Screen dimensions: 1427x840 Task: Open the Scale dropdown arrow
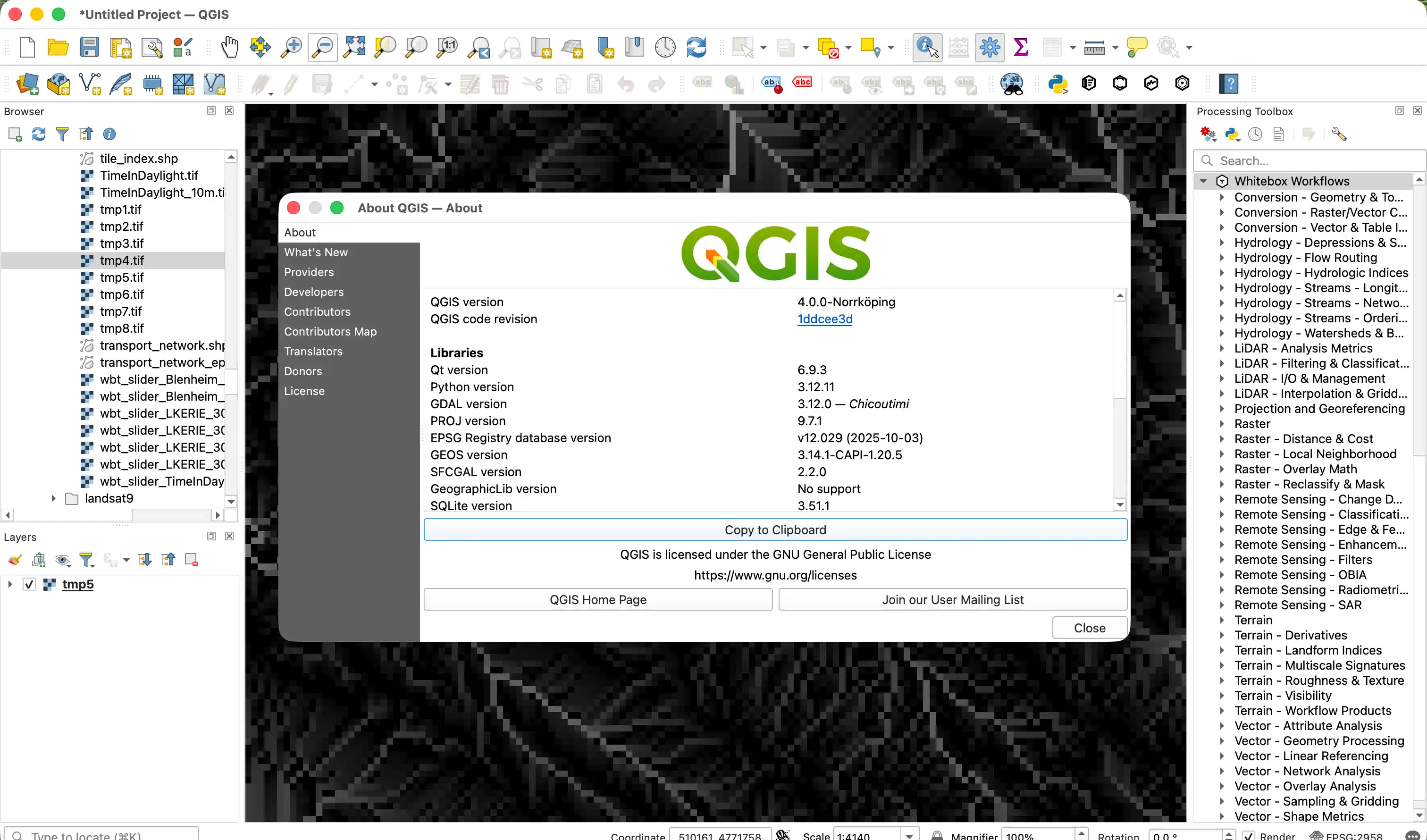point(909,835)
